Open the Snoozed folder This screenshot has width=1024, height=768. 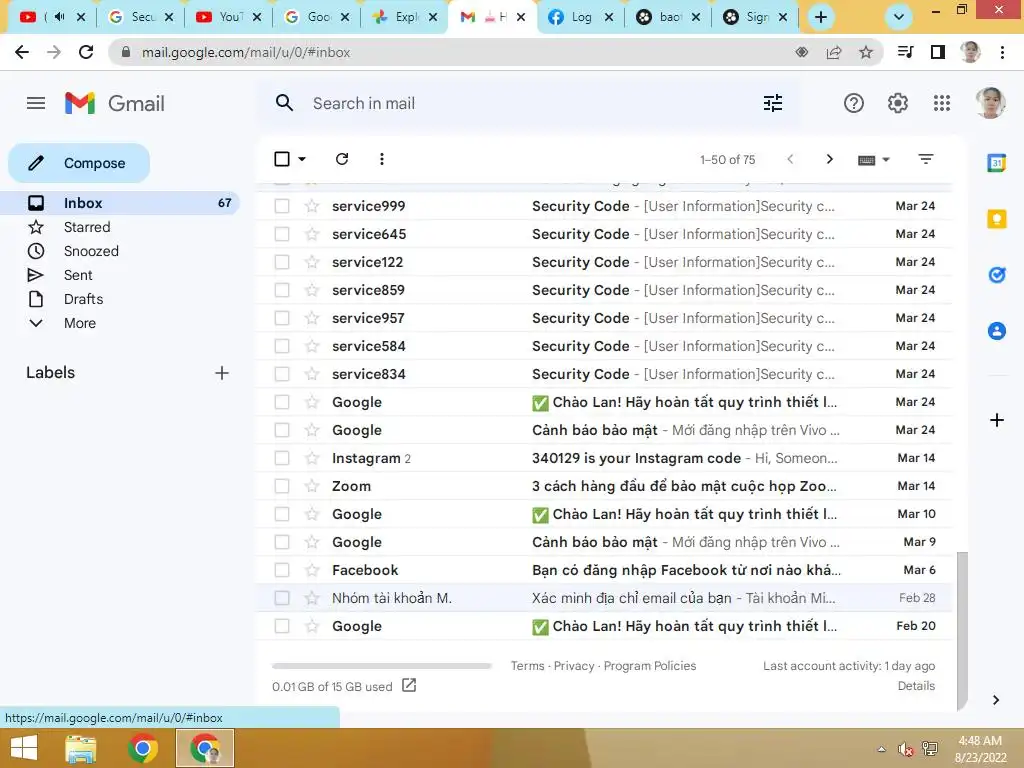pos(91,251)
